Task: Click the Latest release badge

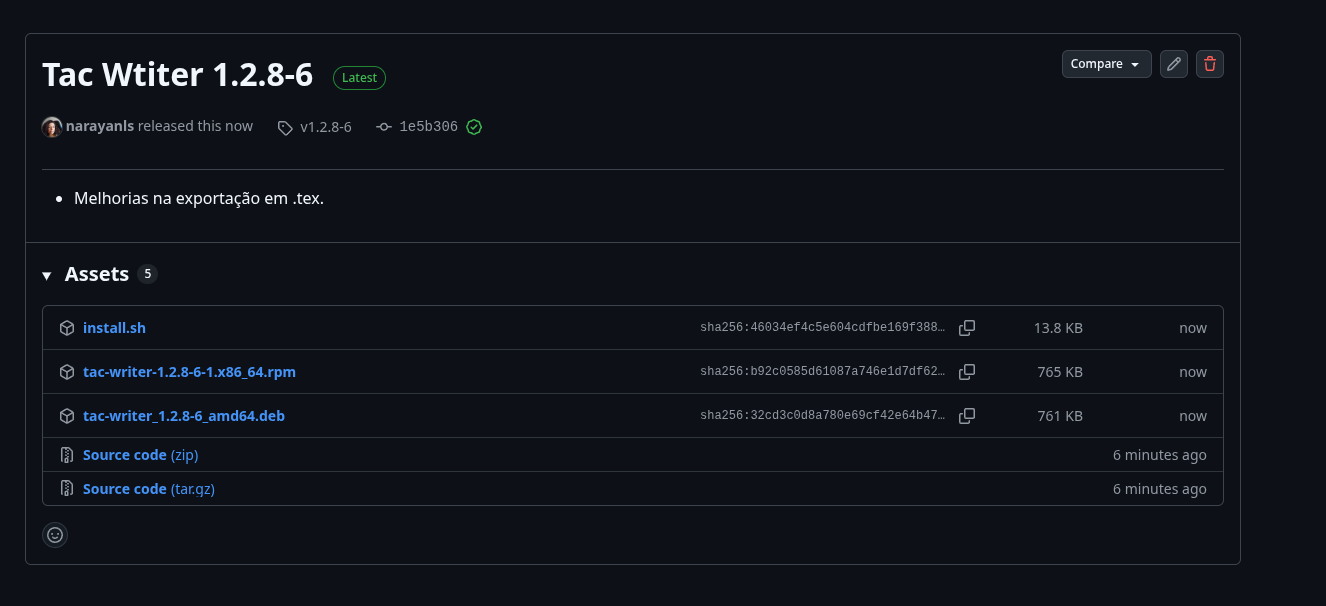Action: 359,78
